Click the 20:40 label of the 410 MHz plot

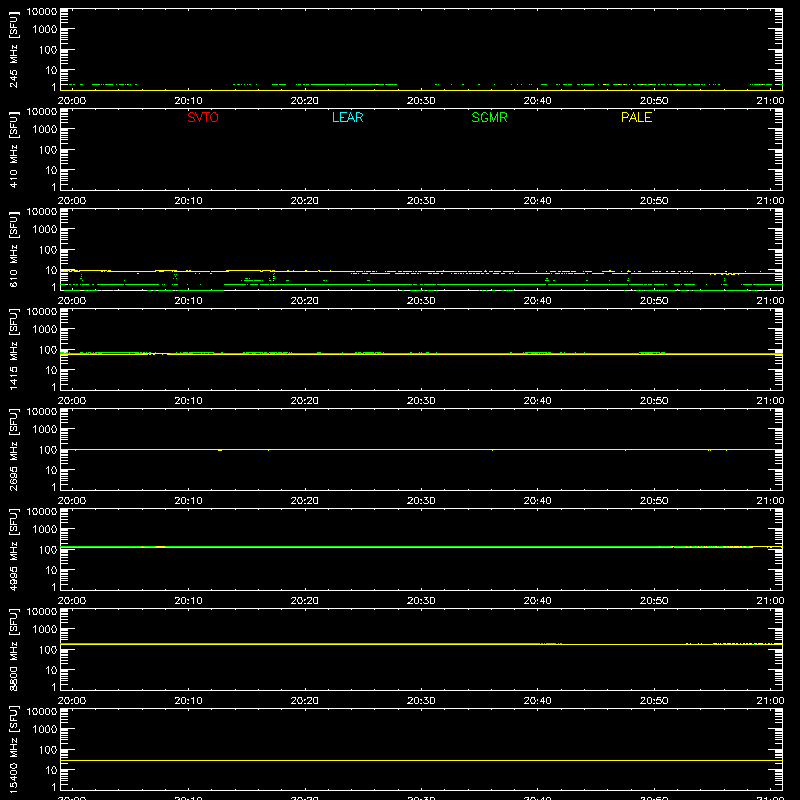pos(537,201)
